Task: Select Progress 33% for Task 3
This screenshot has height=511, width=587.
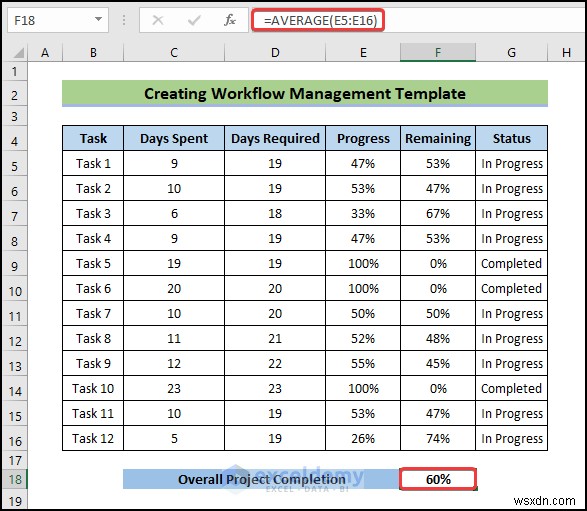Action: pos(363,213)
